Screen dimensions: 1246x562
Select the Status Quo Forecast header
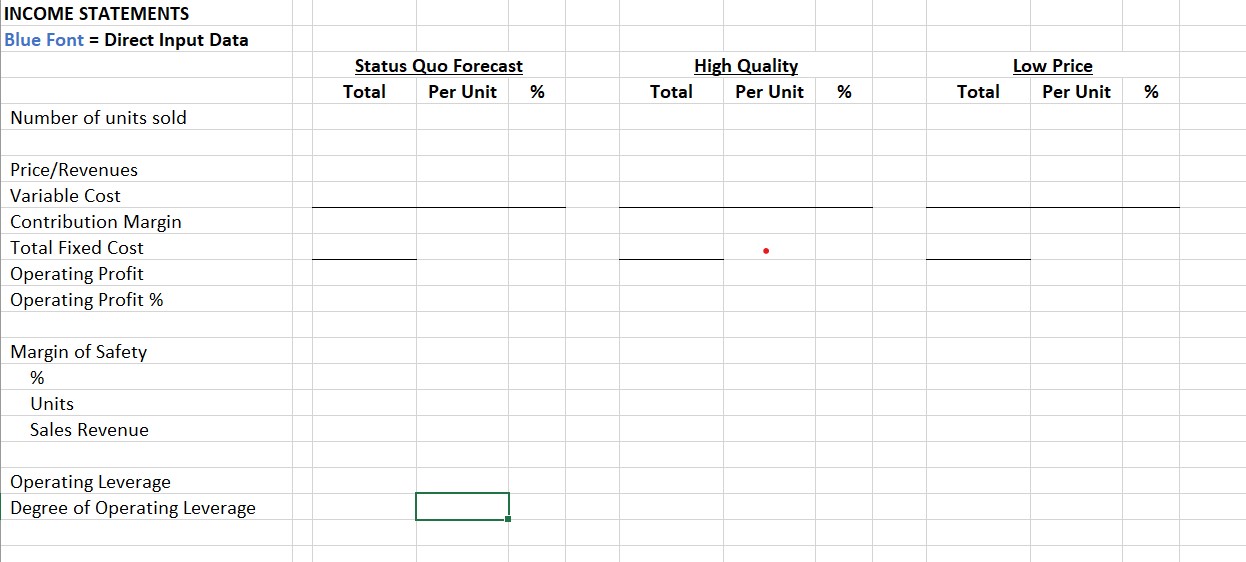tap(439, 66)
